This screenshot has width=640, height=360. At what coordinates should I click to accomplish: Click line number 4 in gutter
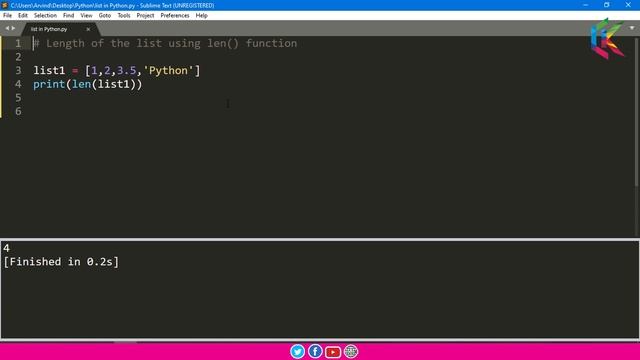(x=18, y=84)
